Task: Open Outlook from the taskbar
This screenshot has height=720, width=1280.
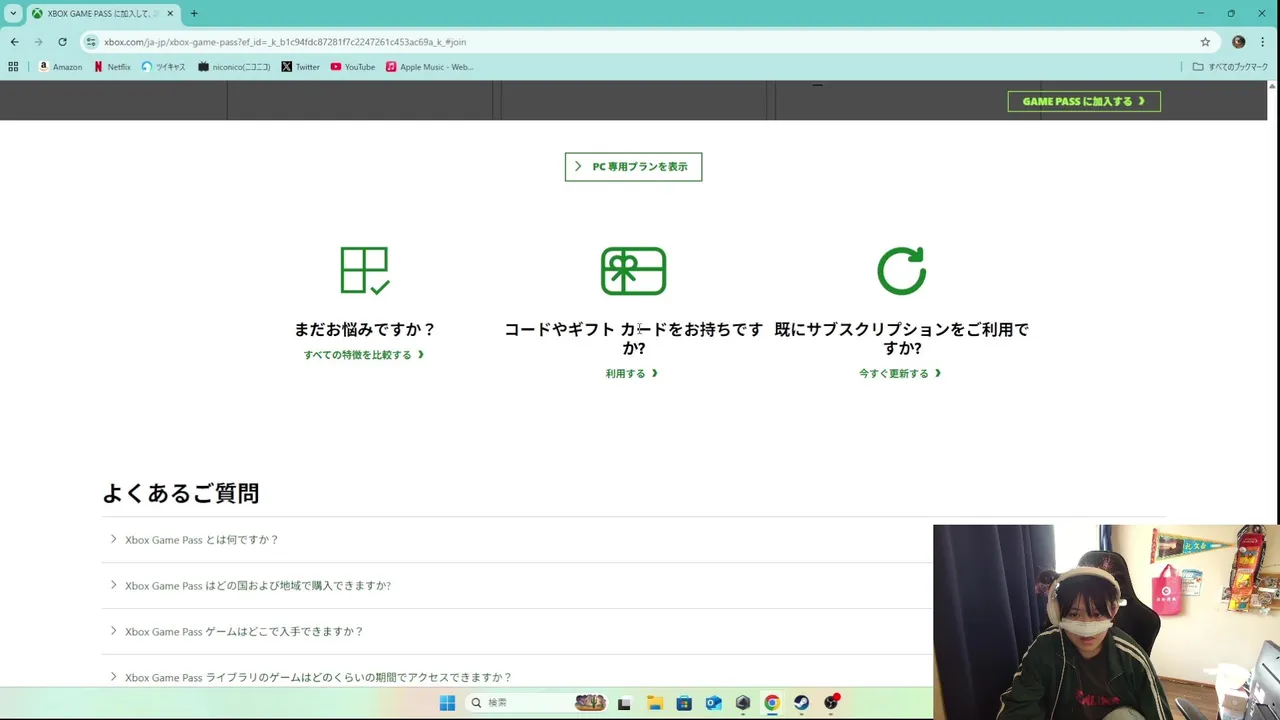Action: tap(714, 703)
